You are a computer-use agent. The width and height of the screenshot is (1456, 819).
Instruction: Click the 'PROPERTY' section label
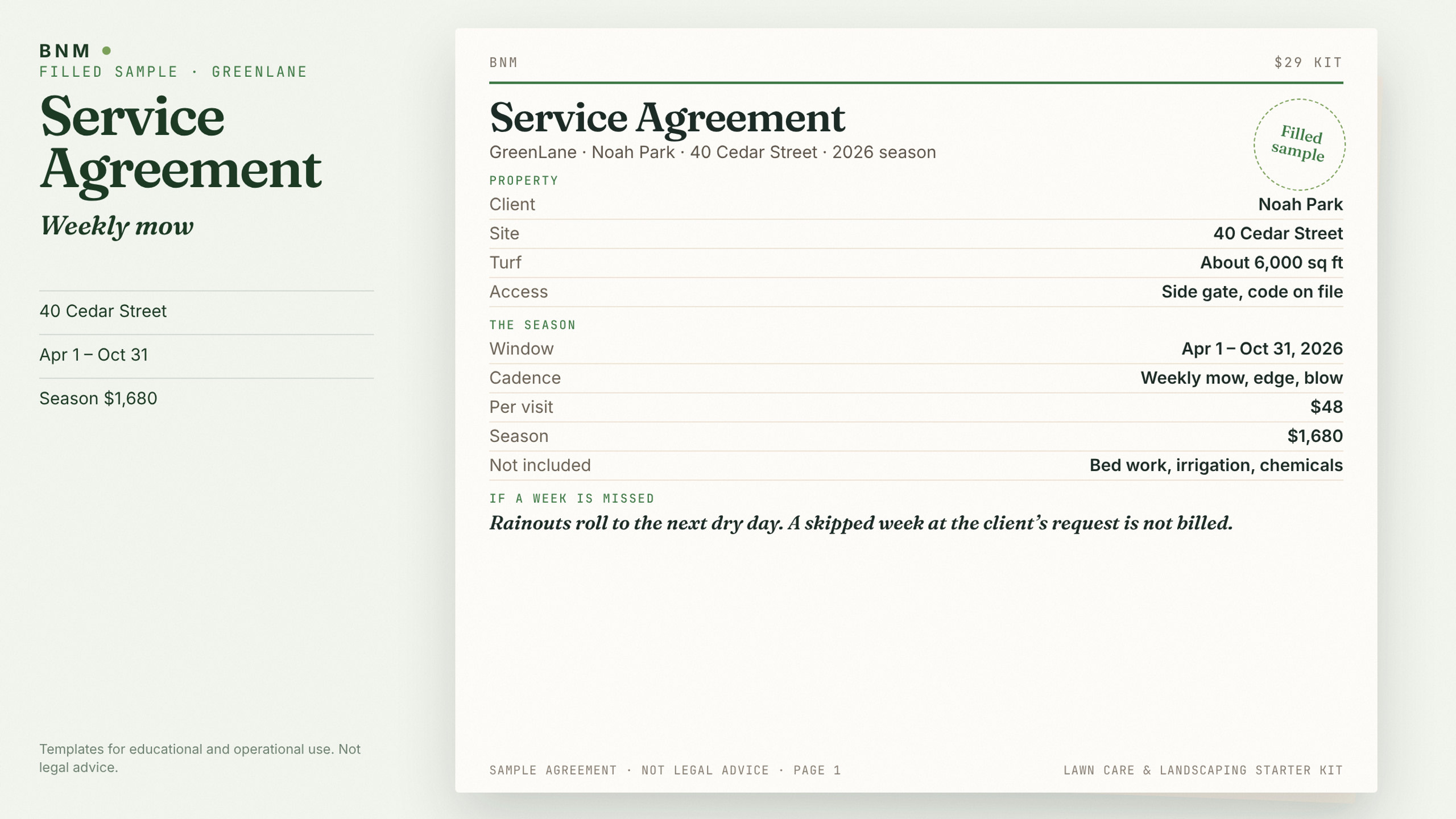(x=524, y=181)
